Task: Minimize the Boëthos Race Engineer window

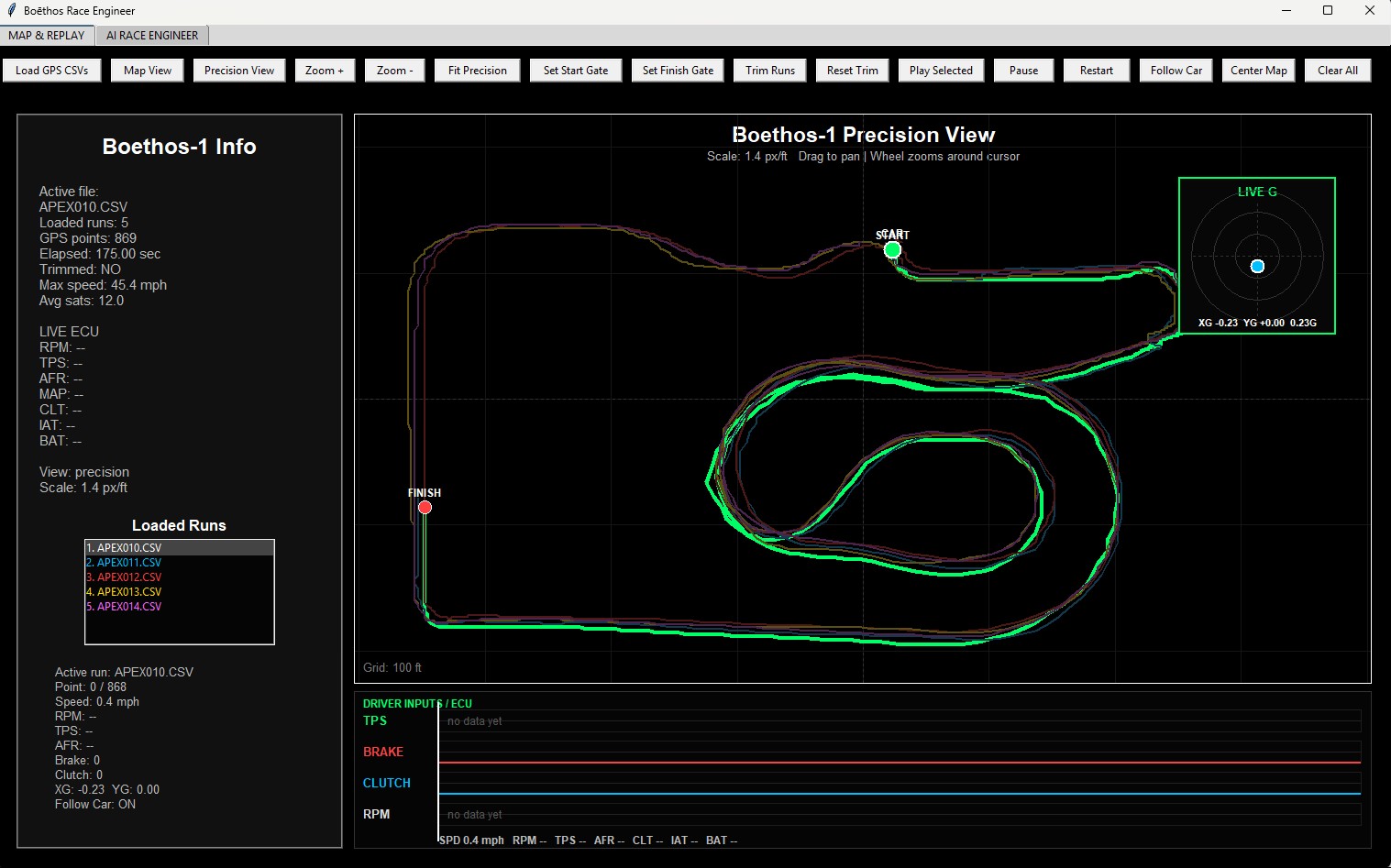Action: (1286, 10)
